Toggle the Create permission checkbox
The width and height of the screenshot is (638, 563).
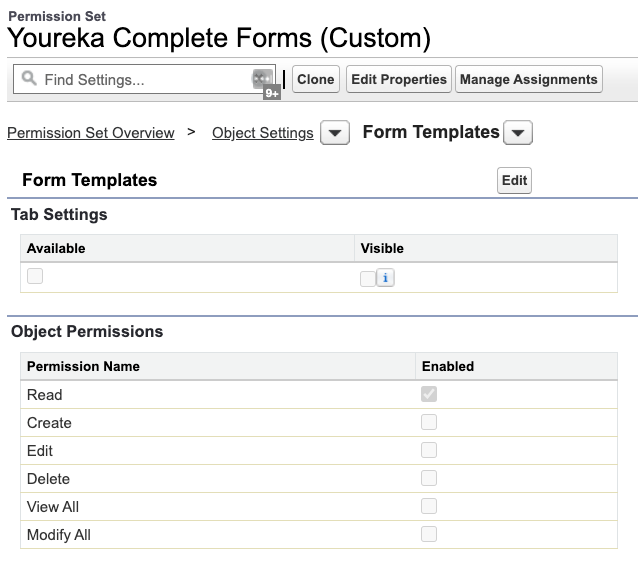pos(429,422)
